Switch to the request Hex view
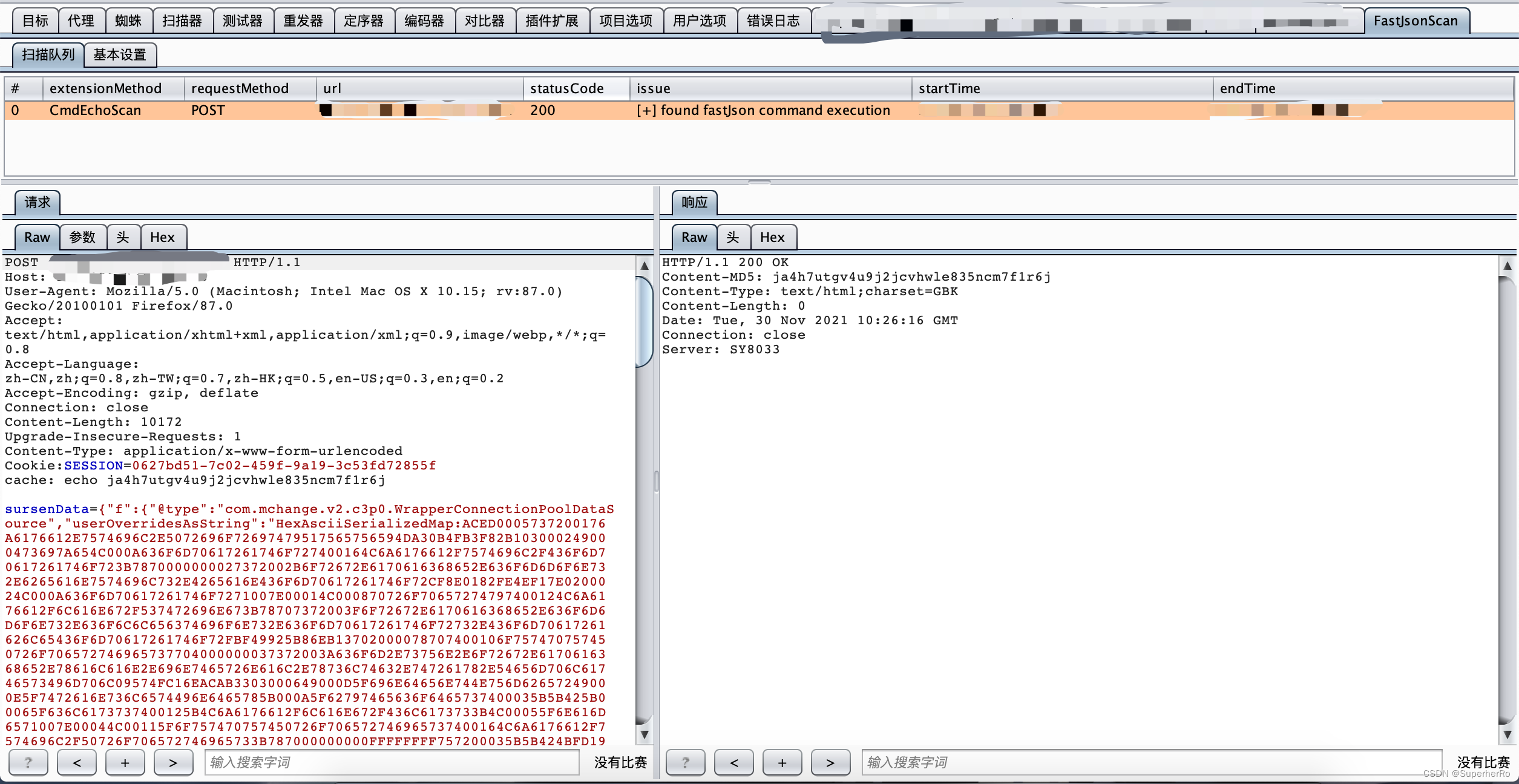1519x784 pixels. coord(163,237)
